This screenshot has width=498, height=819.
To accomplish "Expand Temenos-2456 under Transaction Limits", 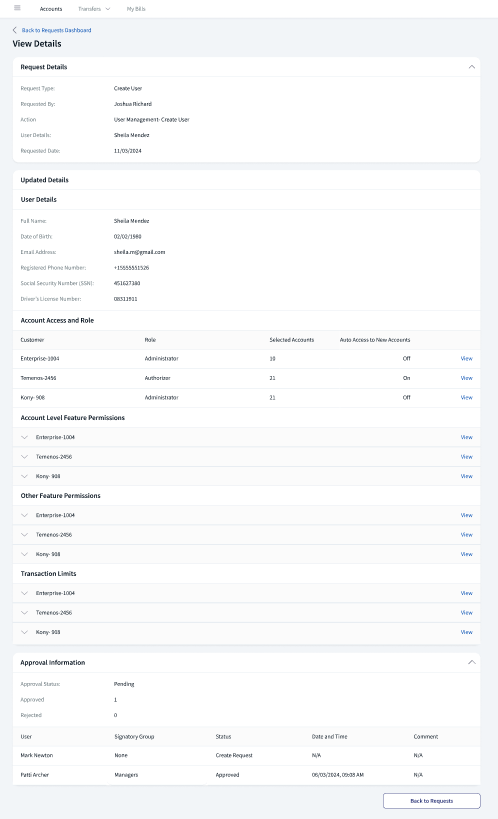I will coord(24,613).
